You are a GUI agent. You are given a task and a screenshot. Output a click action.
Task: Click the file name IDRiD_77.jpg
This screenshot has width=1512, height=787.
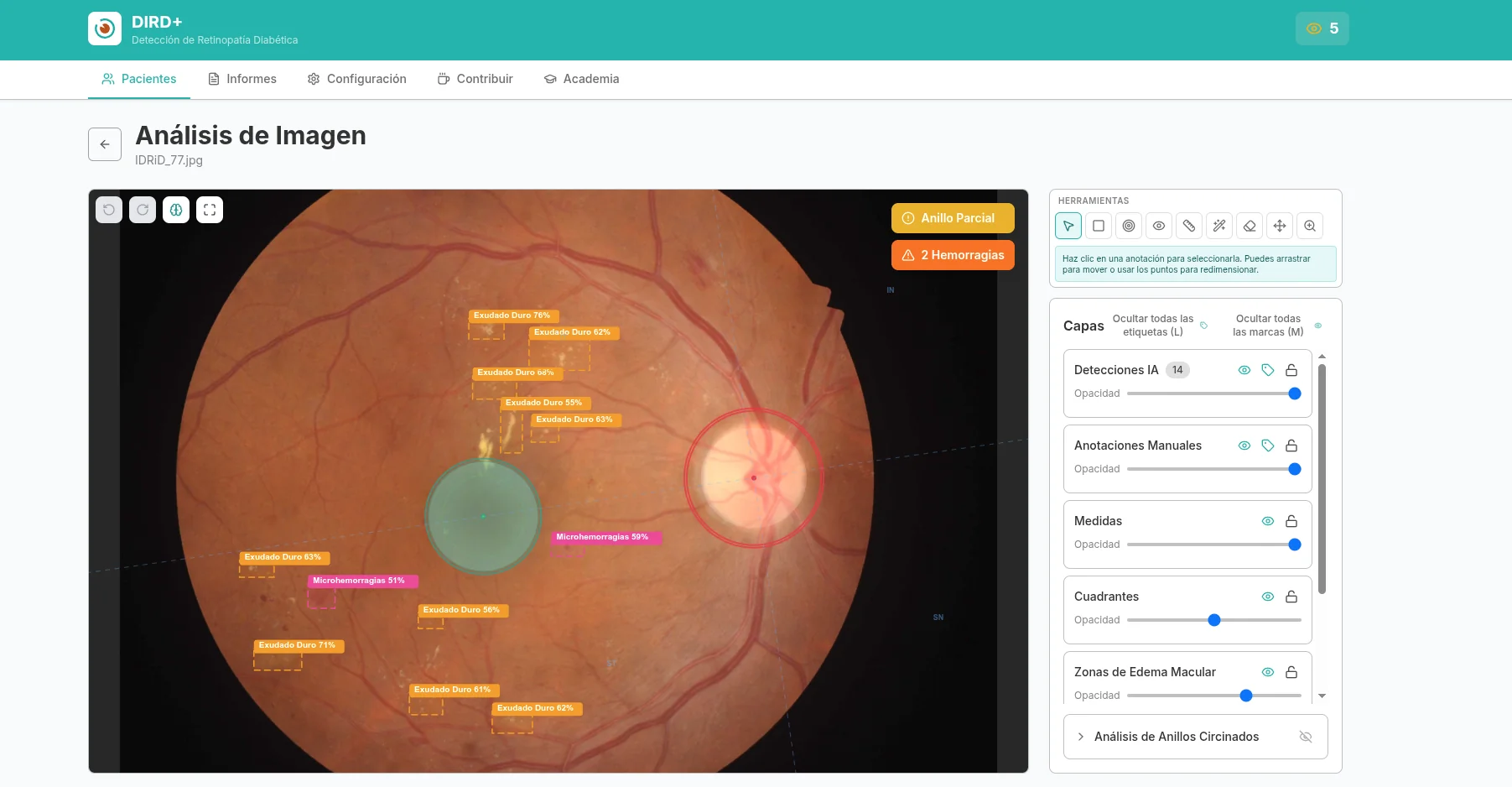(169, 160)
